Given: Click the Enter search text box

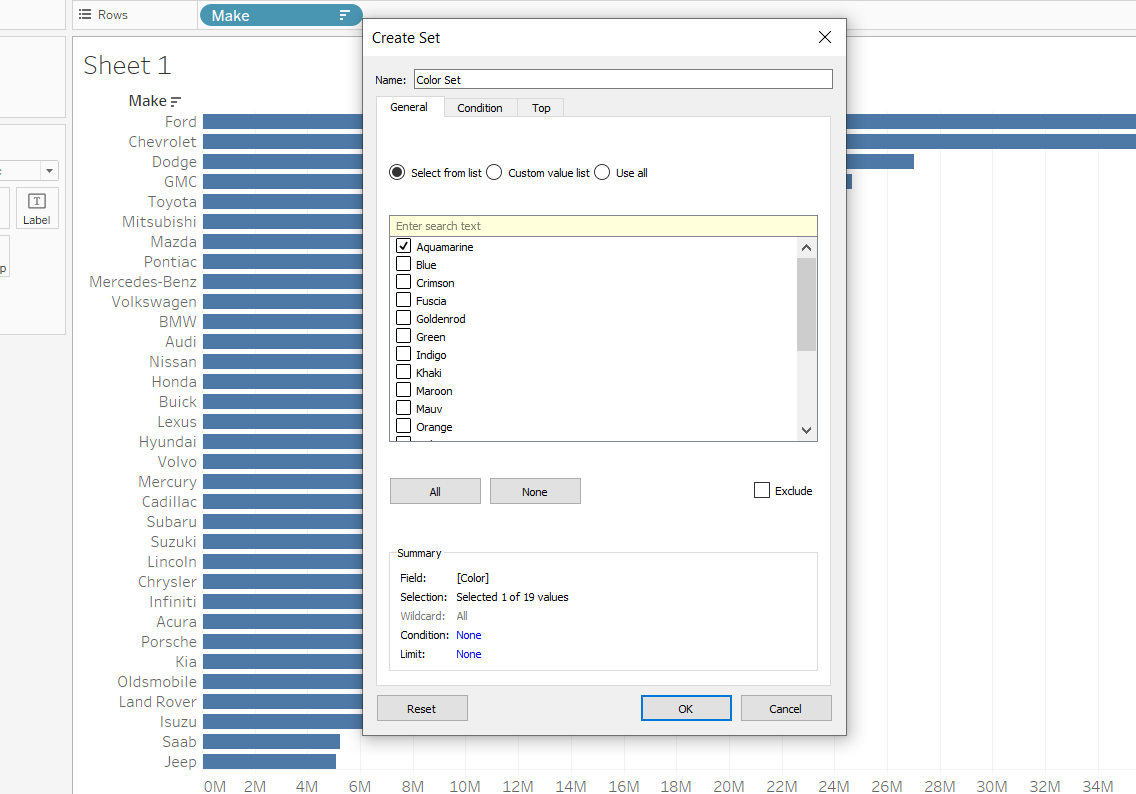Looking at the screenshot, I should click(x=603, y=226).
